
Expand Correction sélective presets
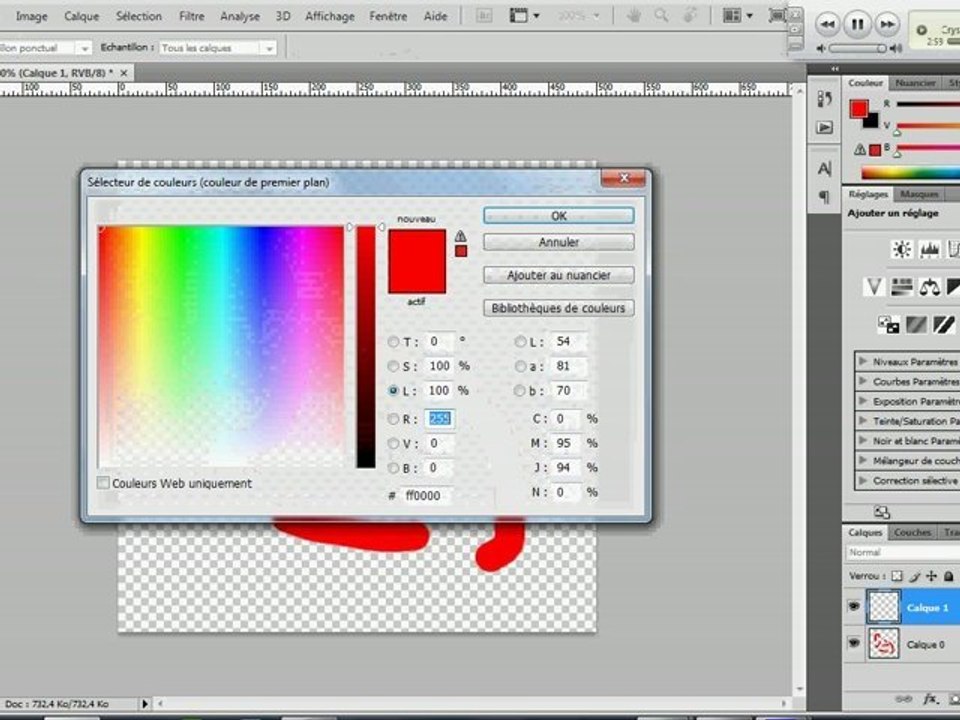[x=863, y=480]
